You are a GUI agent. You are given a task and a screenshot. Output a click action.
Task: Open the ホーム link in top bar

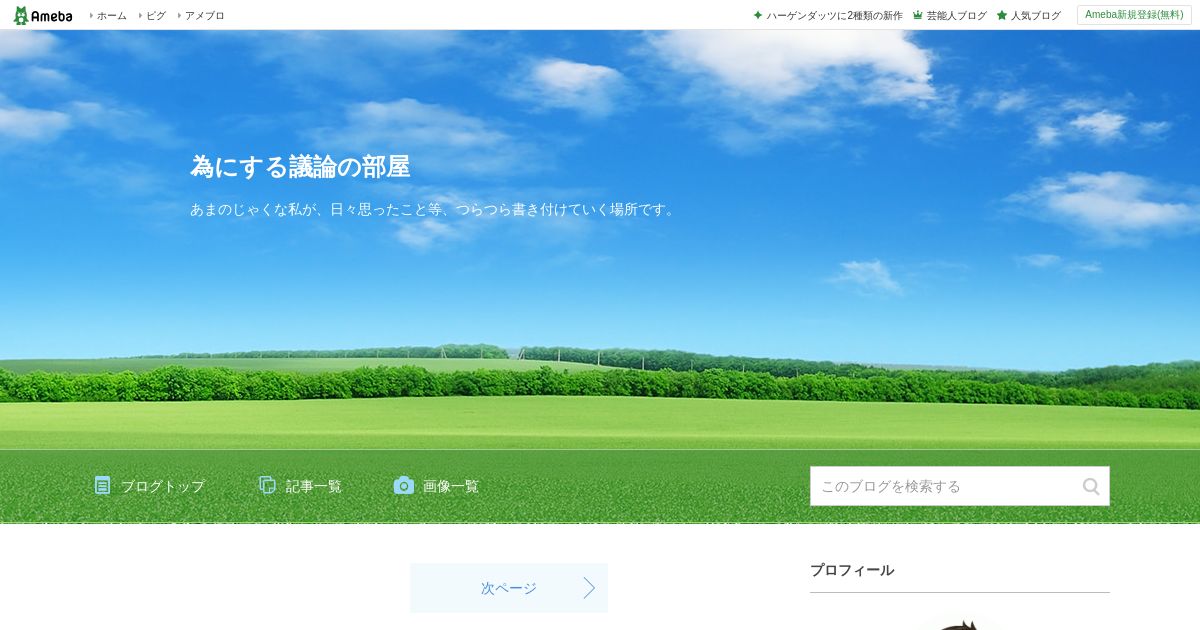[x=111, y=16]
